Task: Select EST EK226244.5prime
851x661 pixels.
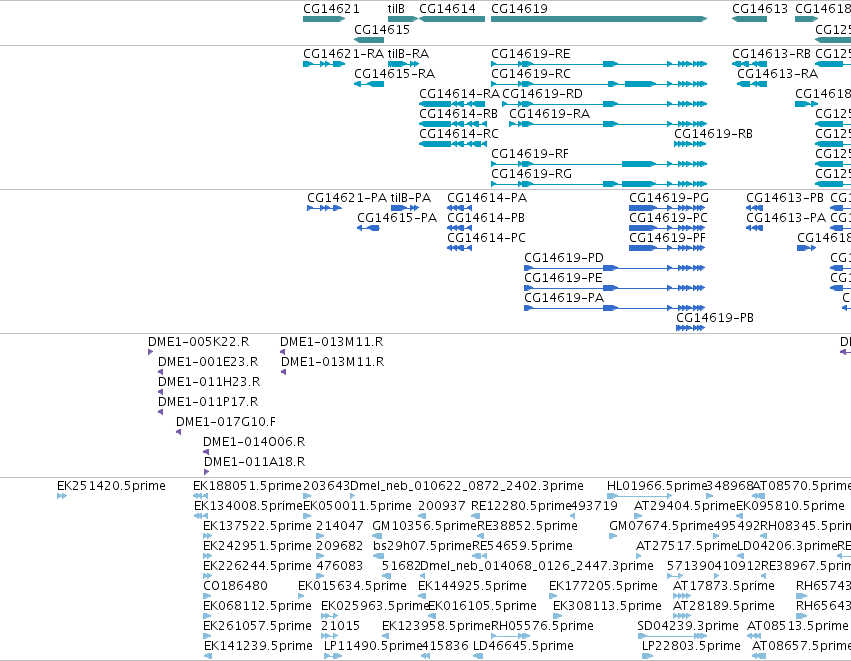Action: (207, 576)
